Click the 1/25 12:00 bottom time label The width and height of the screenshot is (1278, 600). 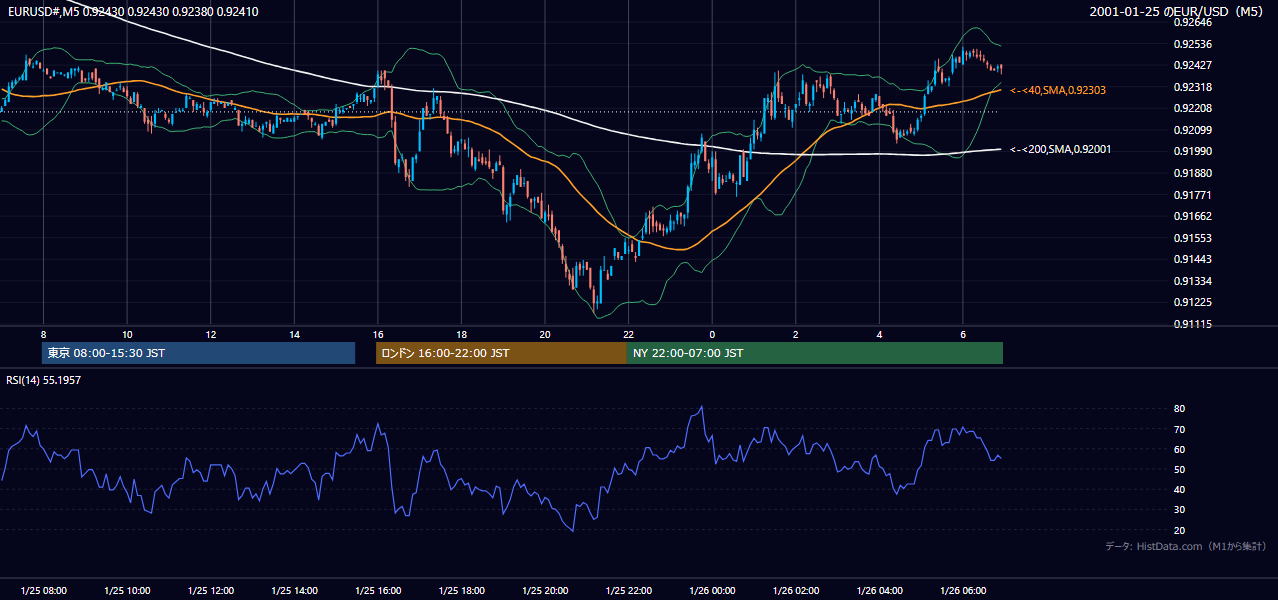pos(210,590)
